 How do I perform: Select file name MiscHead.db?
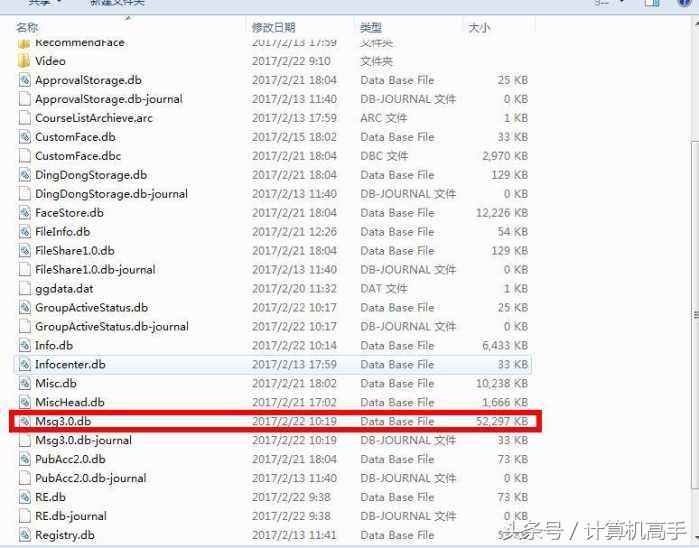pyautogui.click(x=70, y=402)
